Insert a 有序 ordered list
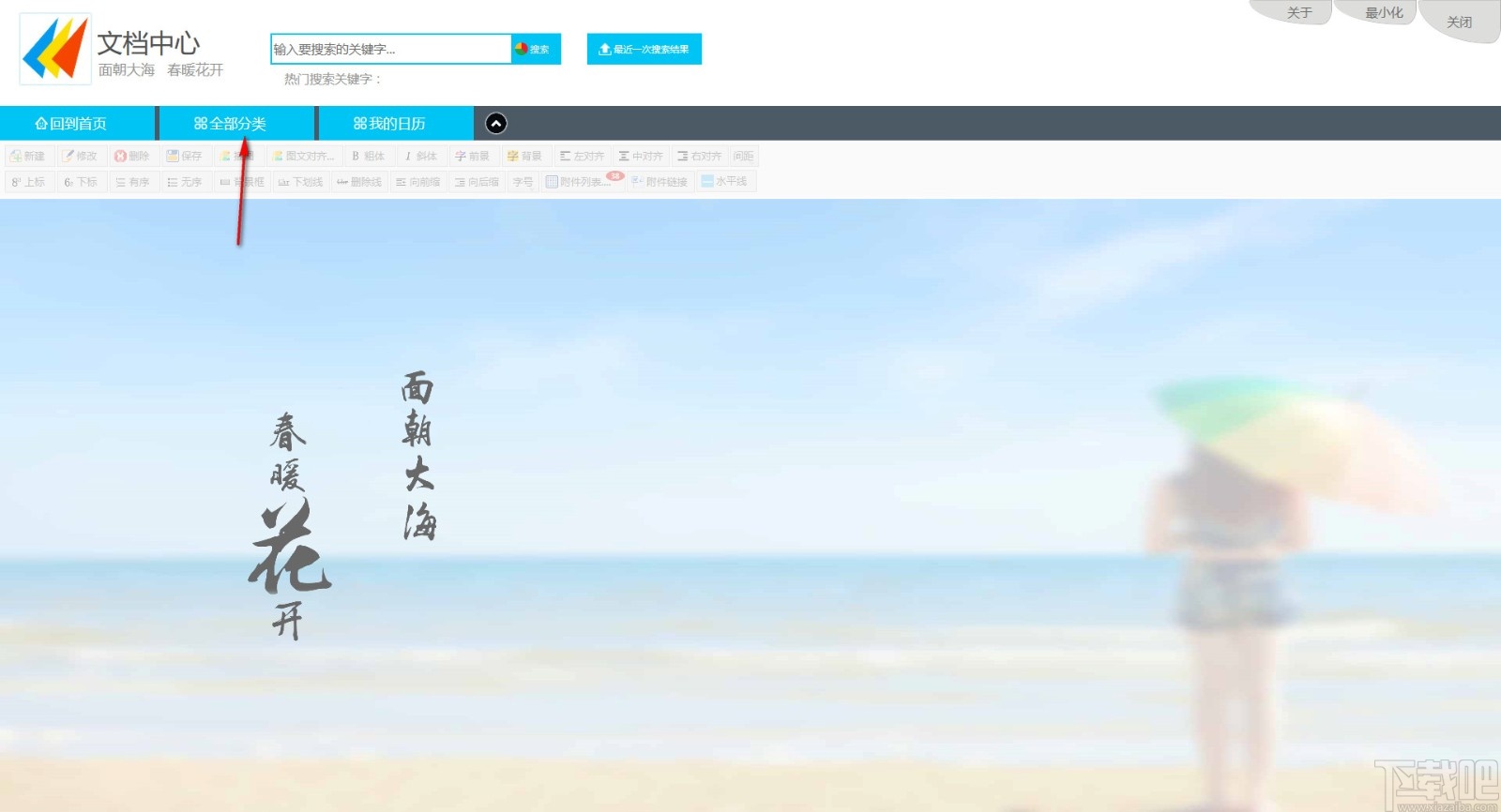Viewport: 1501px width, 812px height. 132,182
